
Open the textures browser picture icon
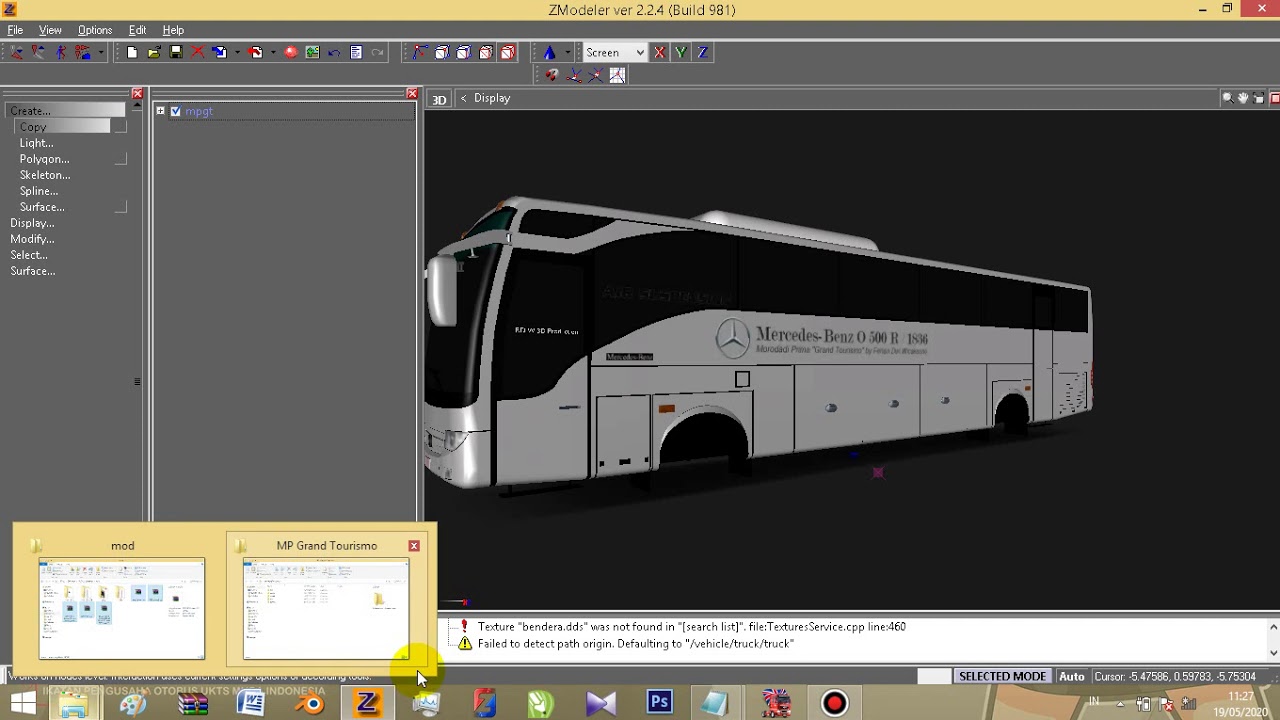(313, 52)
